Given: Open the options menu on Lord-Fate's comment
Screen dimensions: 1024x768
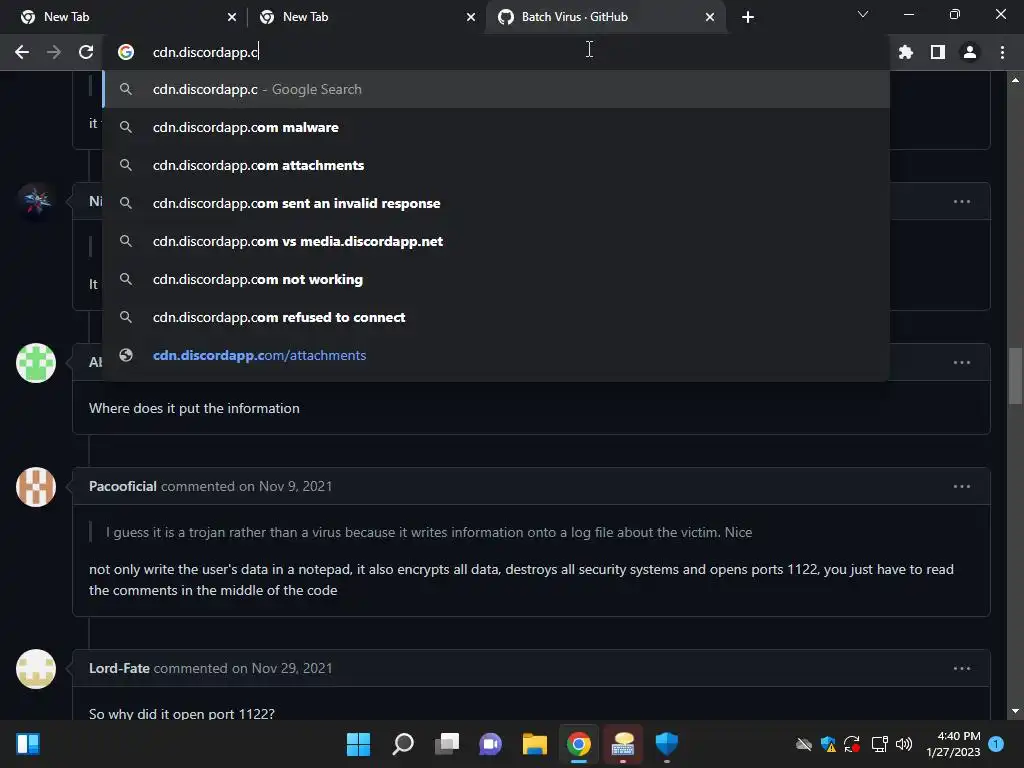Looking at the screenshot, I should point(961,668).
